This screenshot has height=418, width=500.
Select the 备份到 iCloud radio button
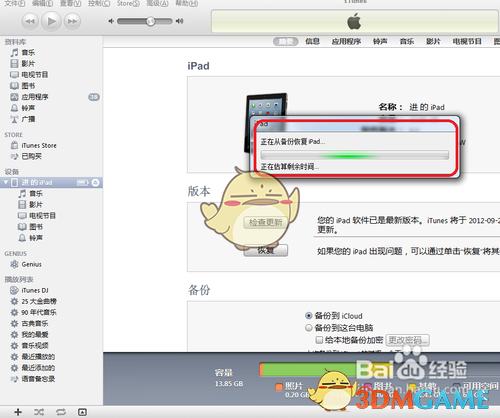coord(309,315)
